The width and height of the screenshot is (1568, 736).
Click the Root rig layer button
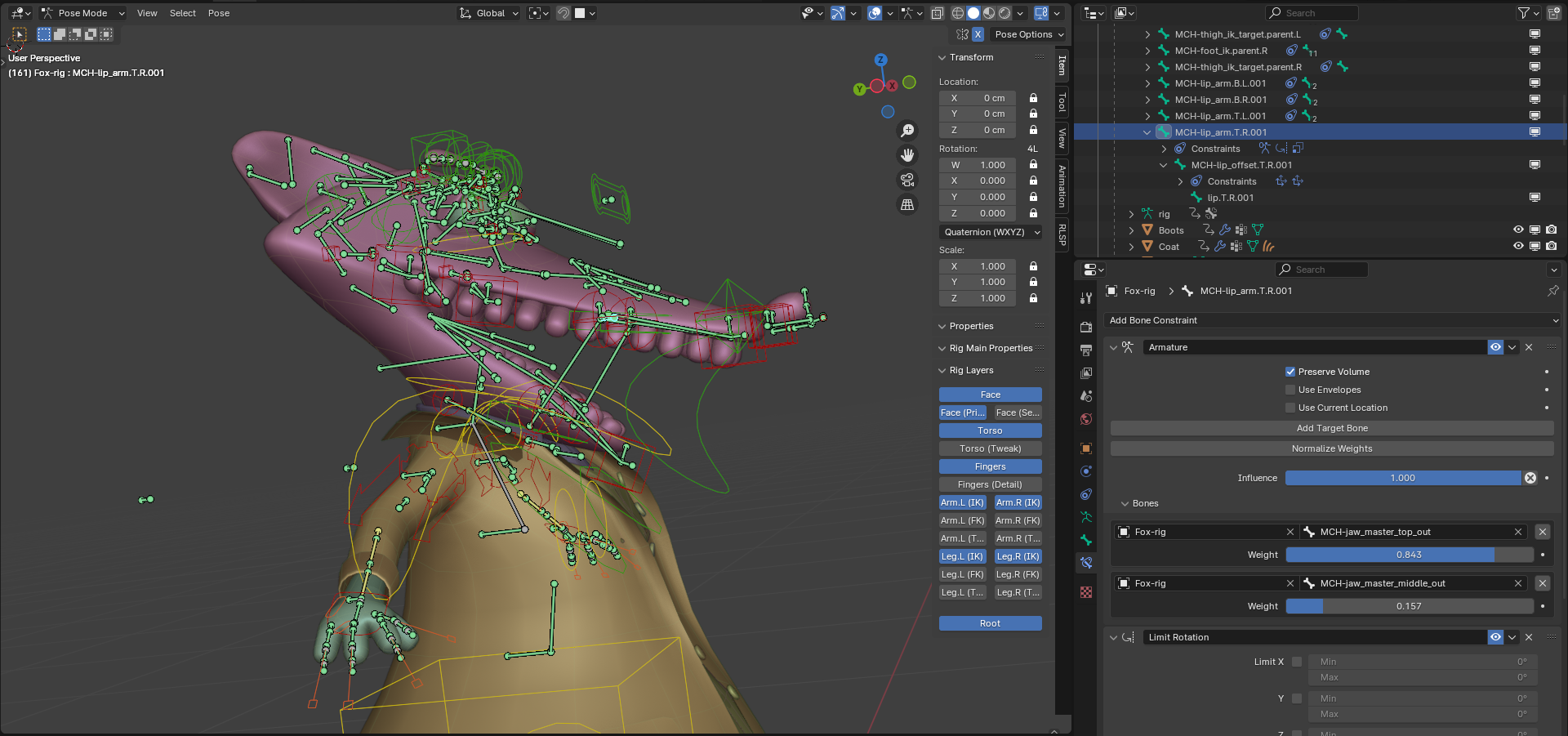(x=990, y=623)
